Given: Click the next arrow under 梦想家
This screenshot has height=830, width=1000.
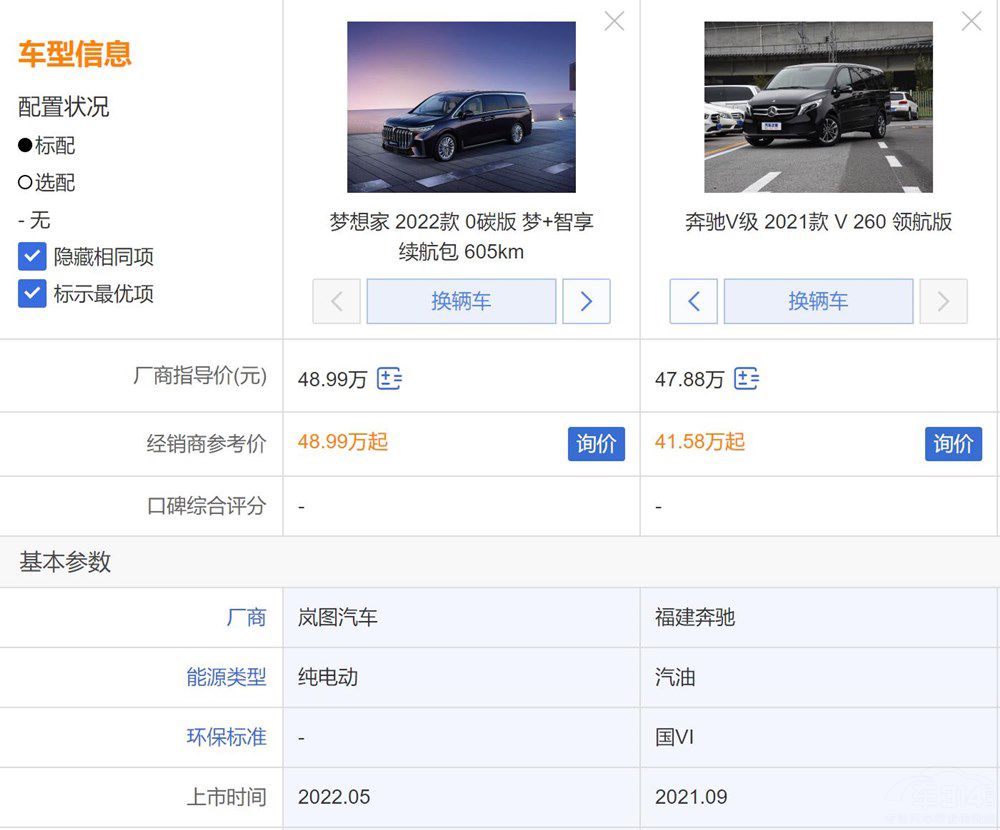Looking at the screenshot, I should 586,301.
